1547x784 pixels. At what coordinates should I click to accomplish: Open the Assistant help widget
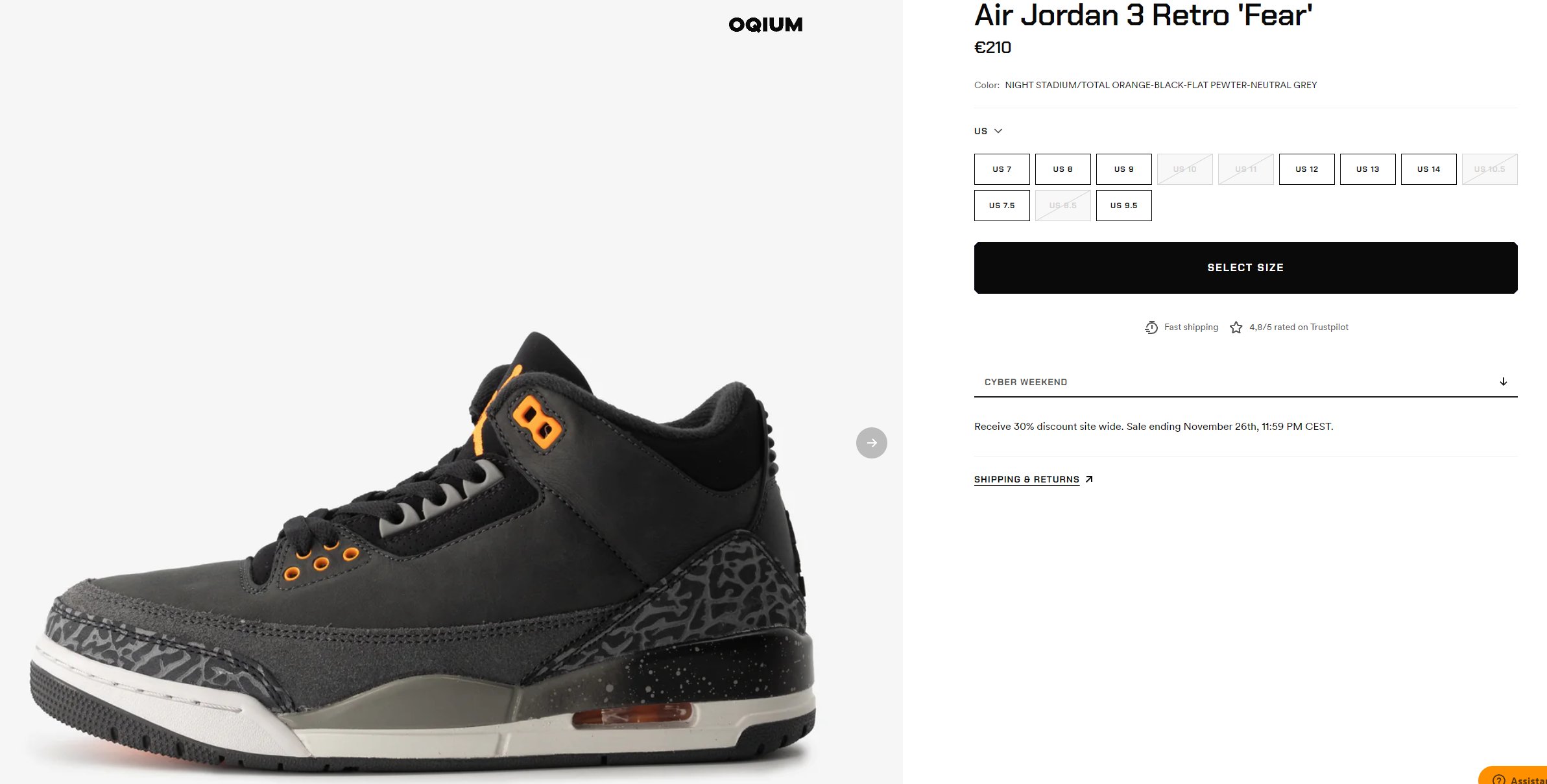click(1513, 776)
